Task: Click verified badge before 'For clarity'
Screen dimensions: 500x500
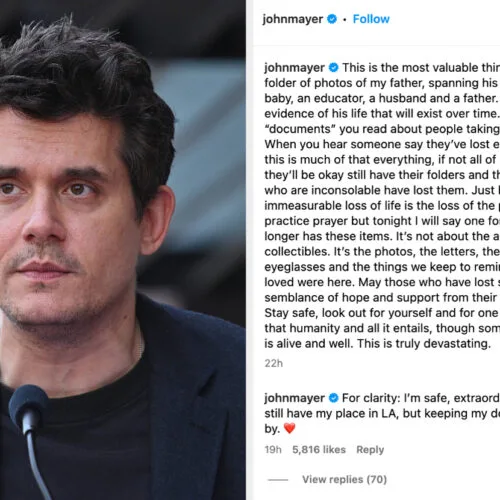Action: tap(333, 398)
